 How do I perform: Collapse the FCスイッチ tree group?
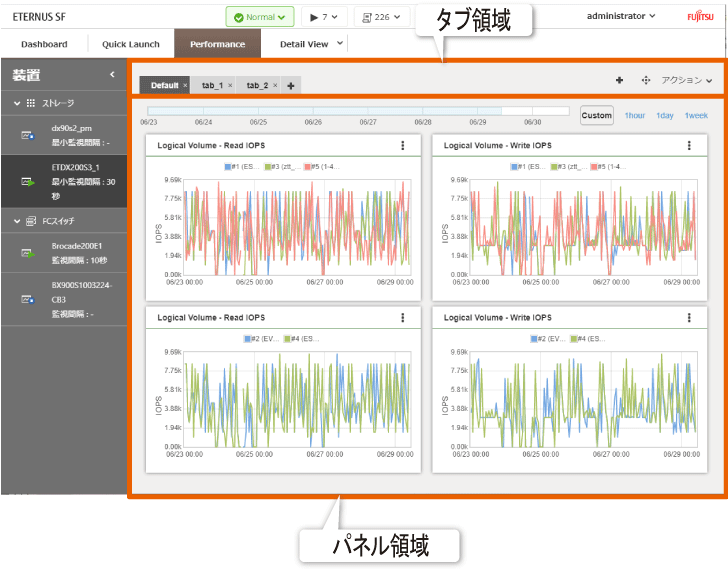[x=17, y=221]
